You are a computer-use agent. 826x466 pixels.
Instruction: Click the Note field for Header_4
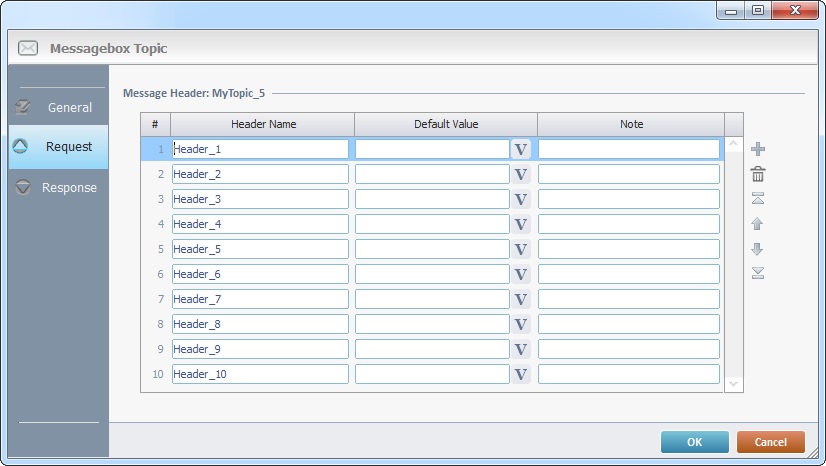point(628,224)
